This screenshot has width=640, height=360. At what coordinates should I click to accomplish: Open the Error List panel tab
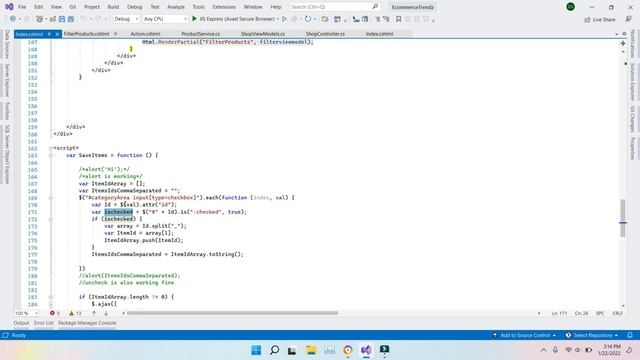pos(44,323)
